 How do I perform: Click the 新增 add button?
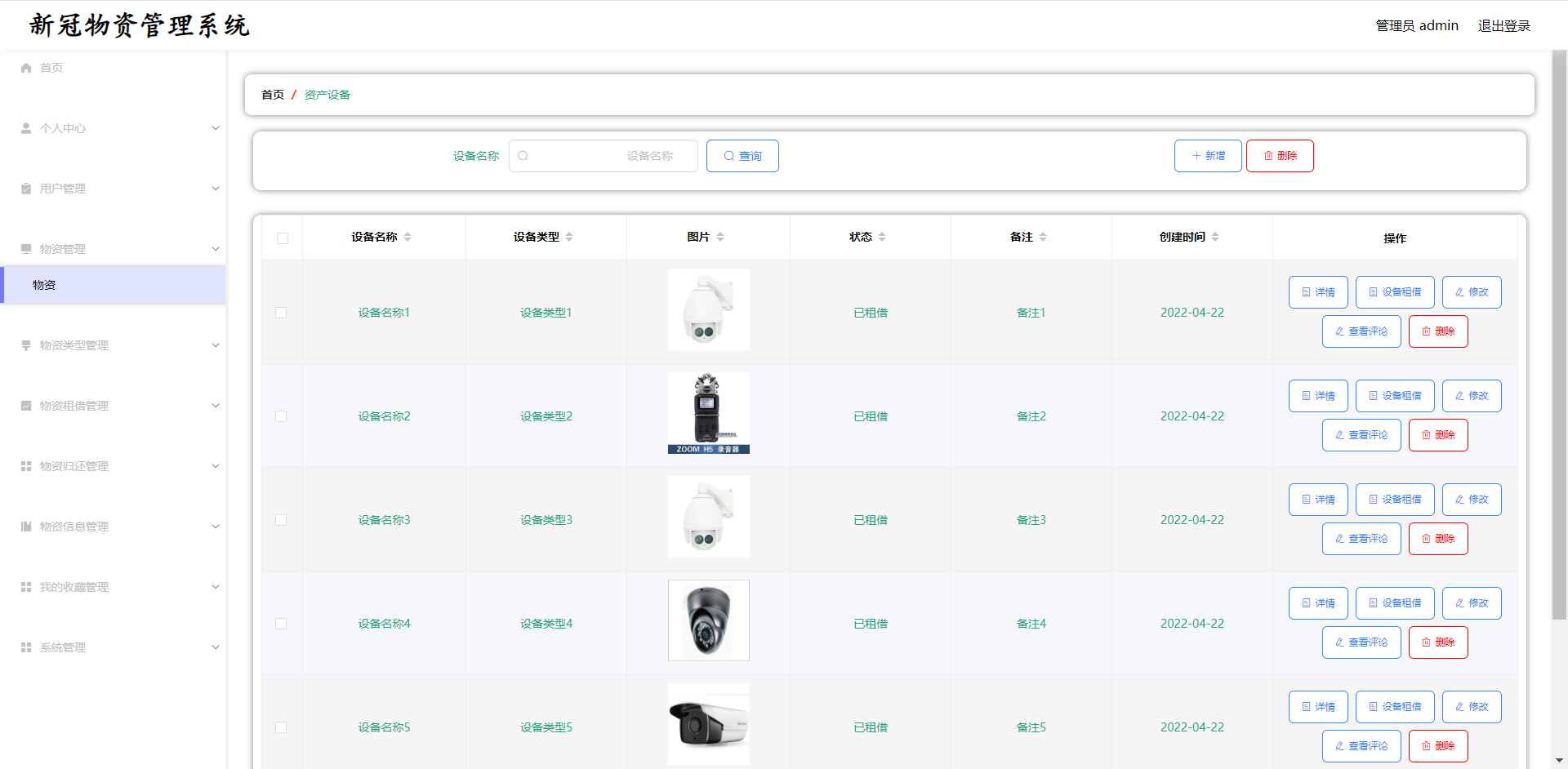1208,156
